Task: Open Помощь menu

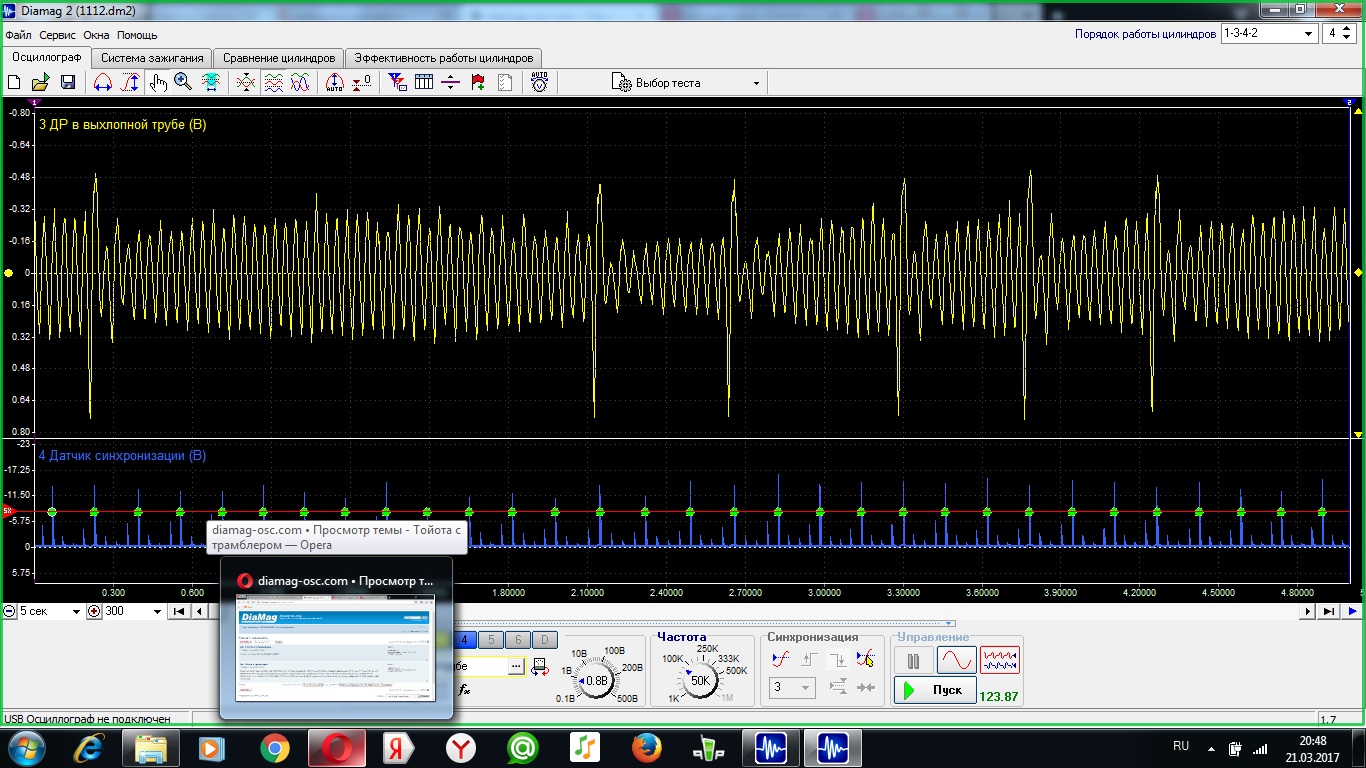Action: [137, 35]
